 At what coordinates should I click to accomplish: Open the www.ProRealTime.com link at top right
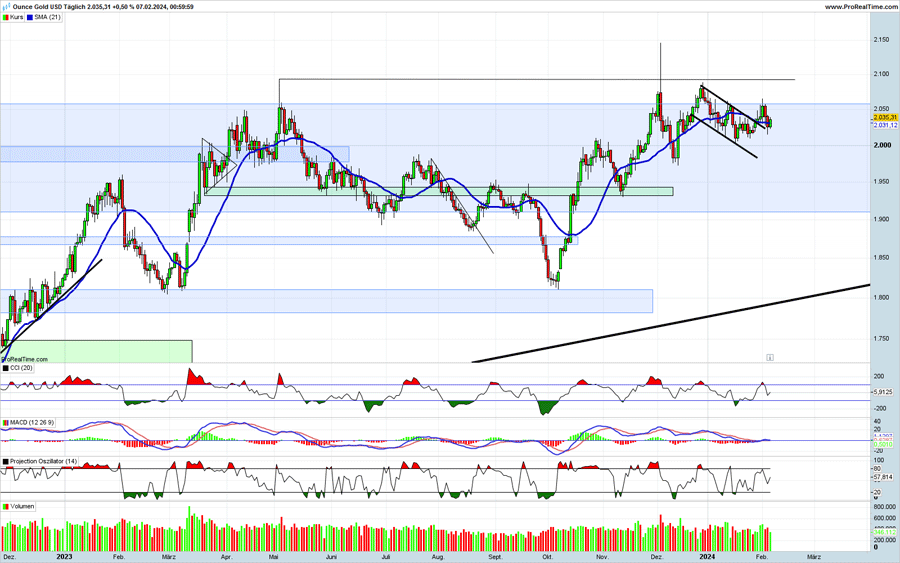858,7
